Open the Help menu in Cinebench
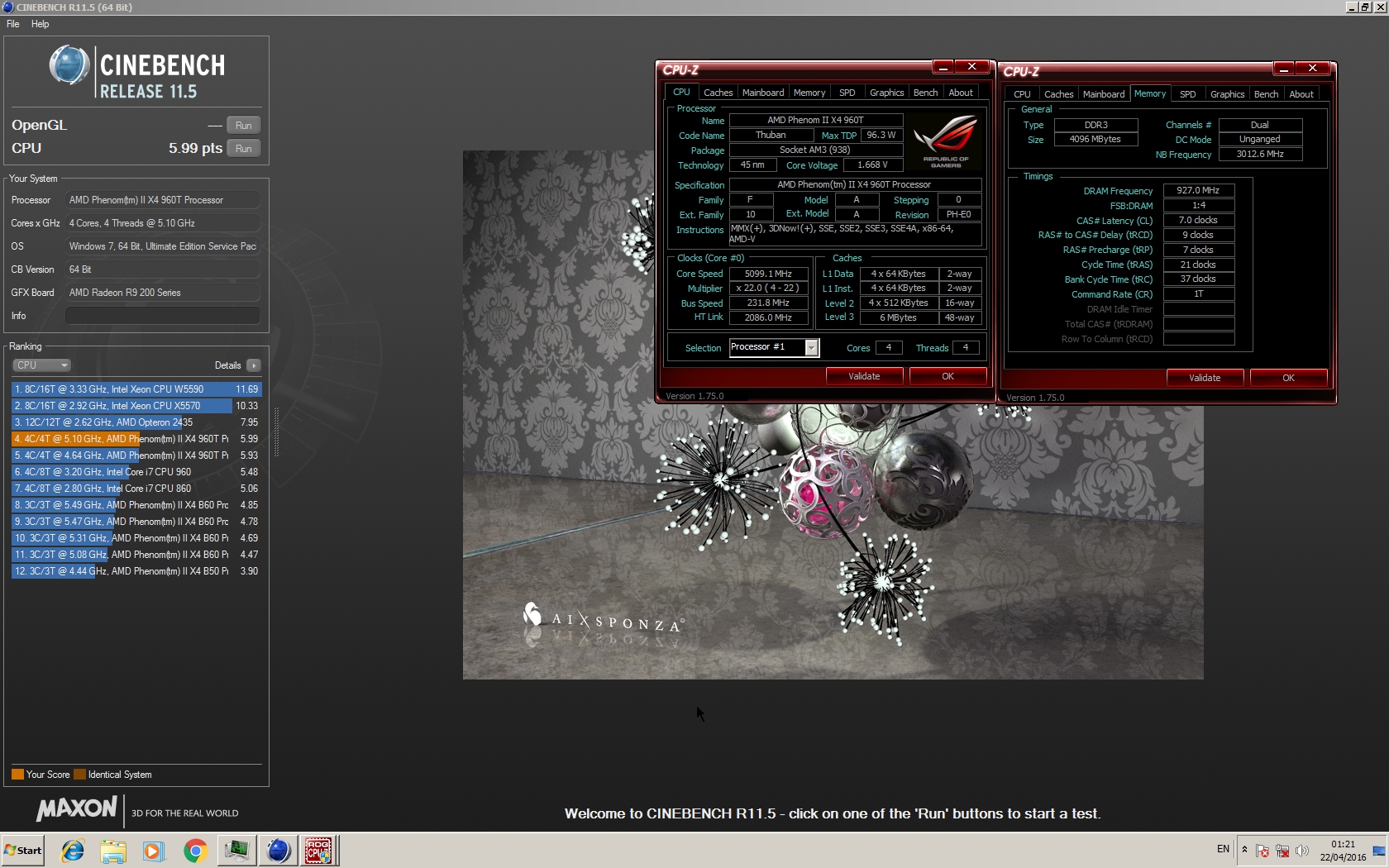The width and height of the screenshot is (1389, 868). pos(40,24)
